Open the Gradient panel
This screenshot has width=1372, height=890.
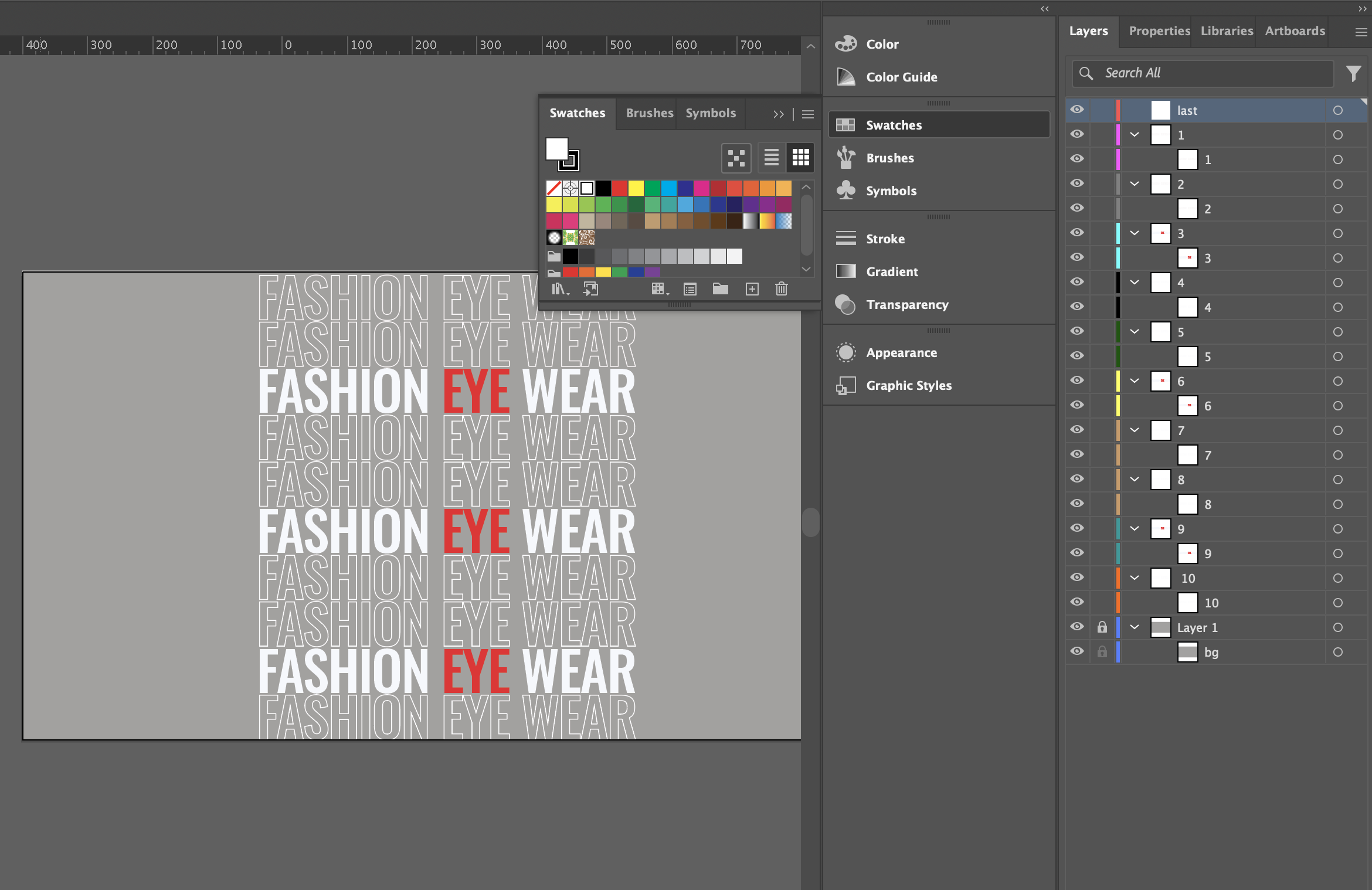(x=892, y=271)
